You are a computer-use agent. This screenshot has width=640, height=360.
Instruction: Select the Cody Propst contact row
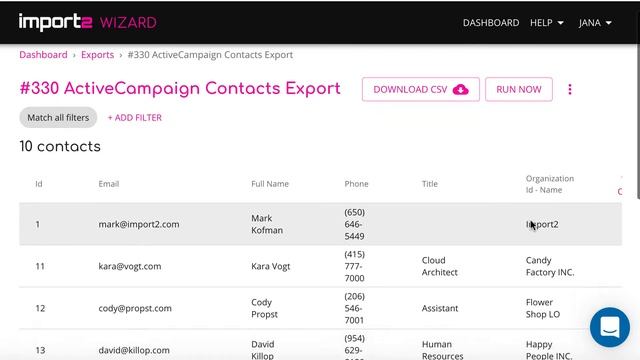coord(320,308)
